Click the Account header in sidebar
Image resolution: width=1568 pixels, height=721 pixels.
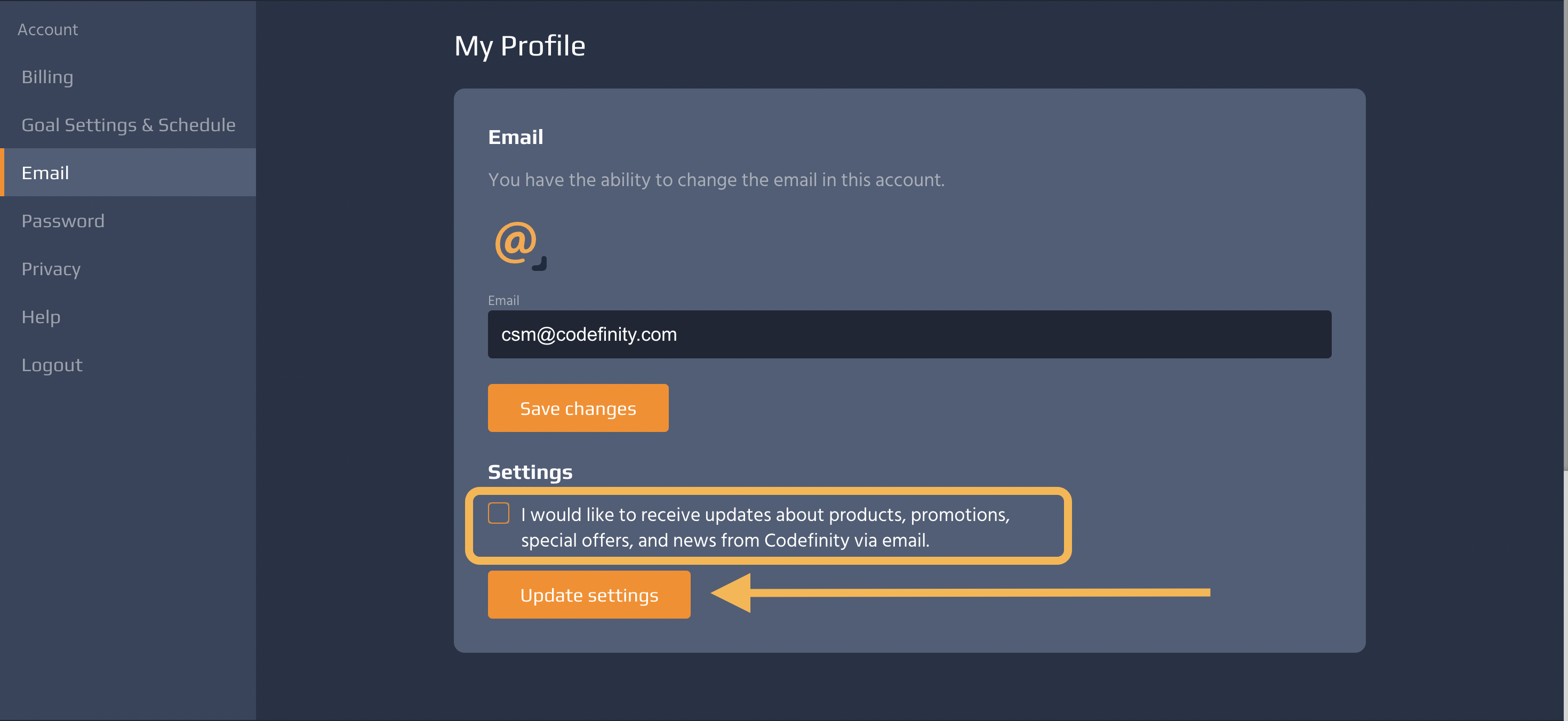(47, 29)
